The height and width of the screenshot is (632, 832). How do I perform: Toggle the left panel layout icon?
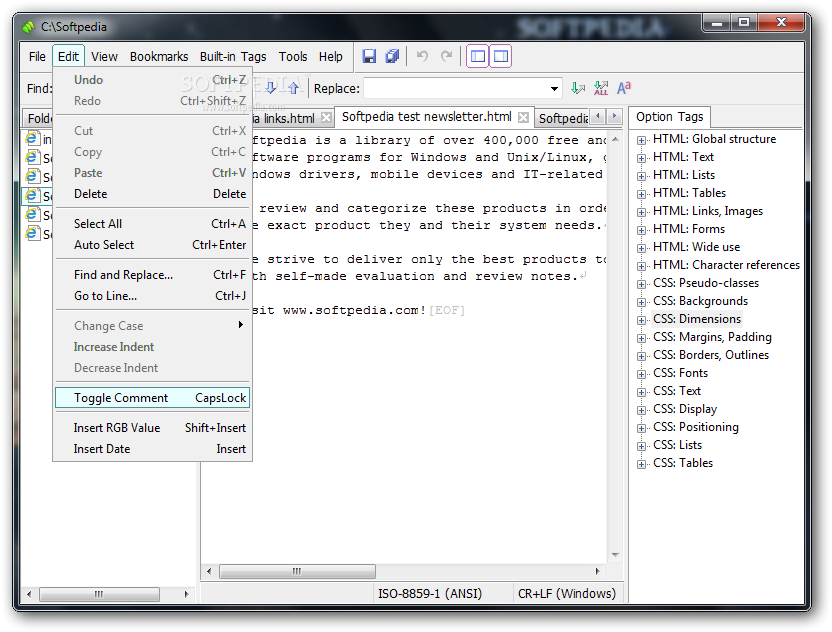coord(478,56)
